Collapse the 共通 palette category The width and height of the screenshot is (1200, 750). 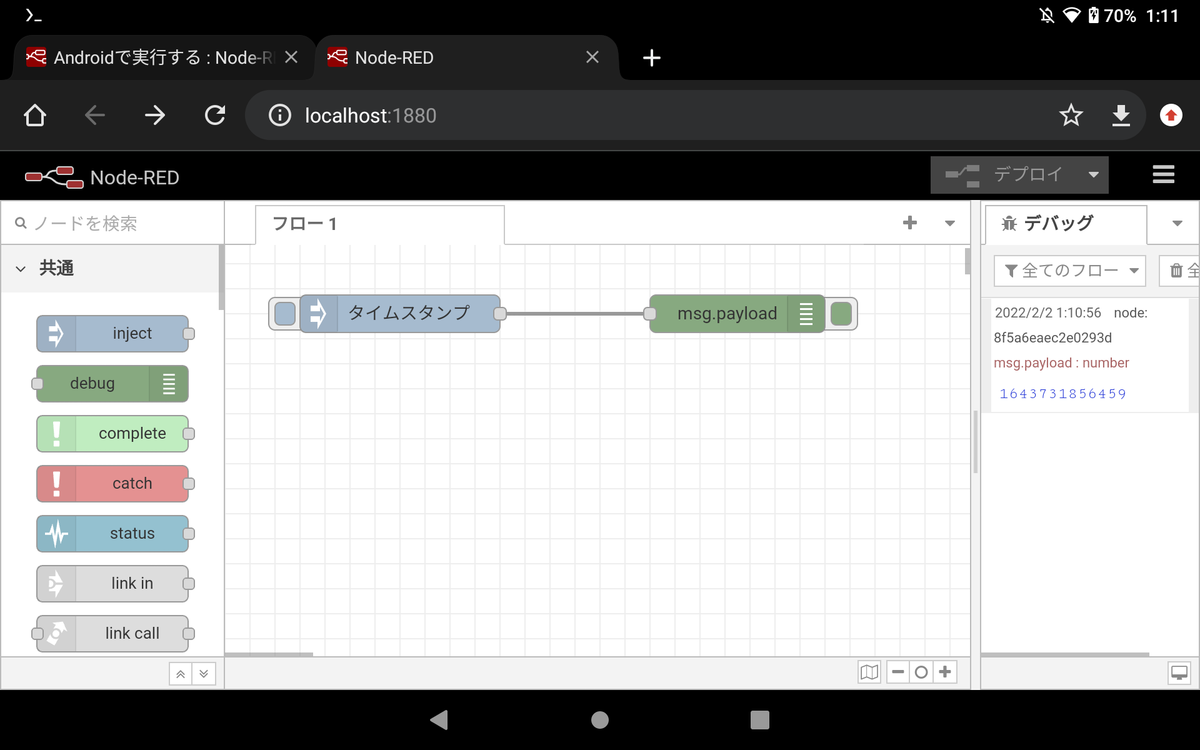tap(112, 268)
